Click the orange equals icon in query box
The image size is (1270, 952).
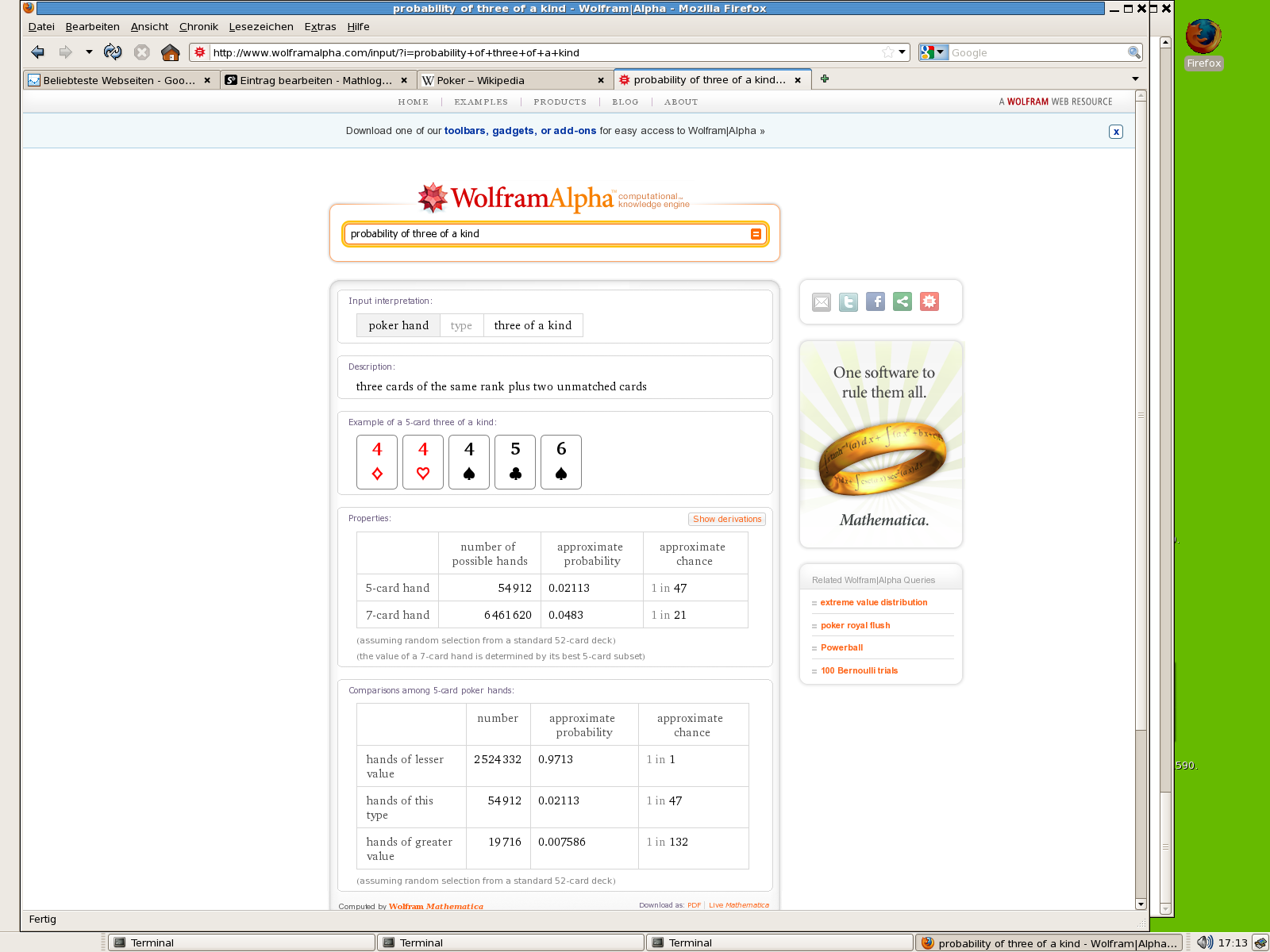[x=756, y=234]
